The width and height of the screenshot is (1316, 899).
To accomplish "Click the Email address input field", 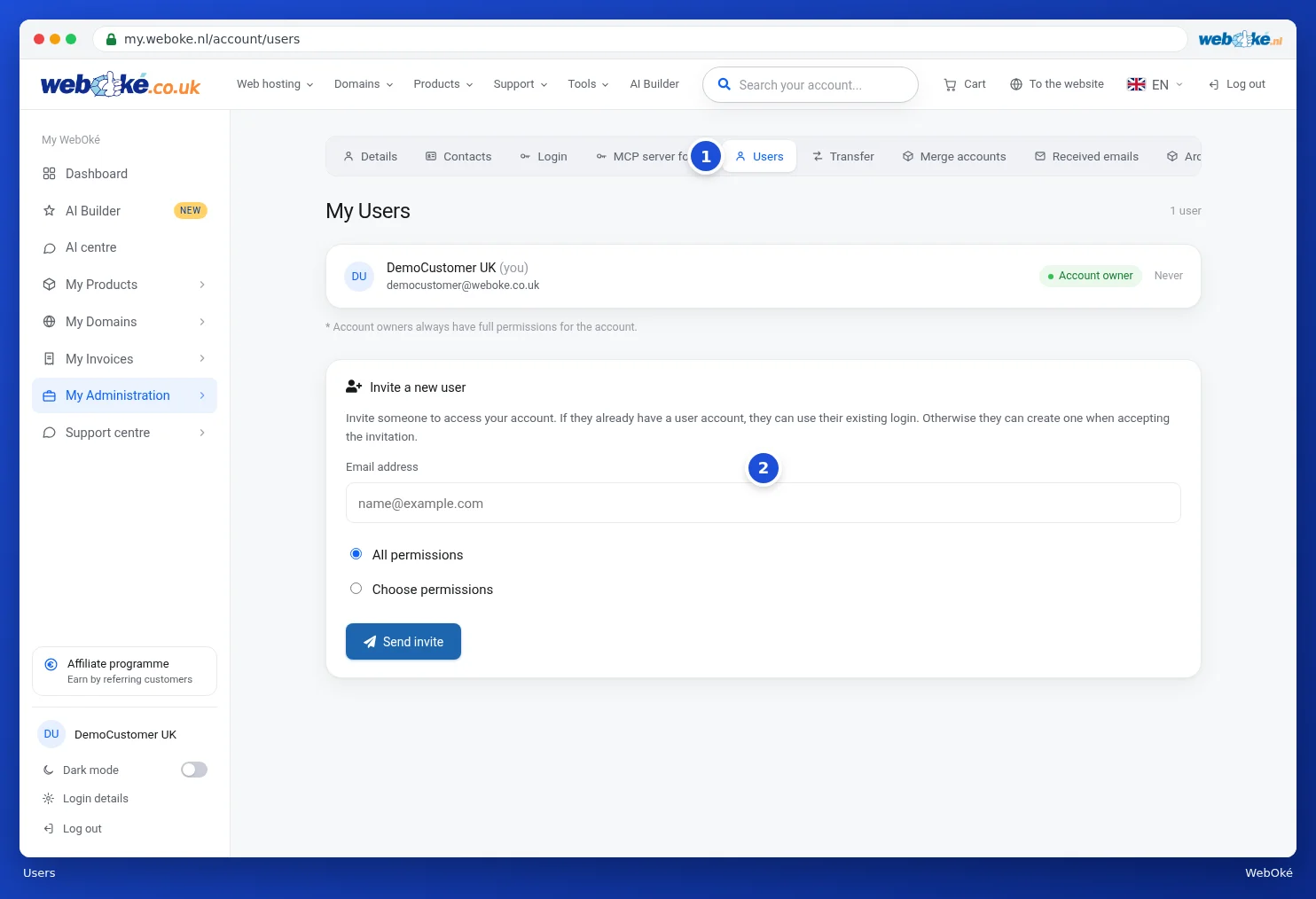I will (764, 503).
